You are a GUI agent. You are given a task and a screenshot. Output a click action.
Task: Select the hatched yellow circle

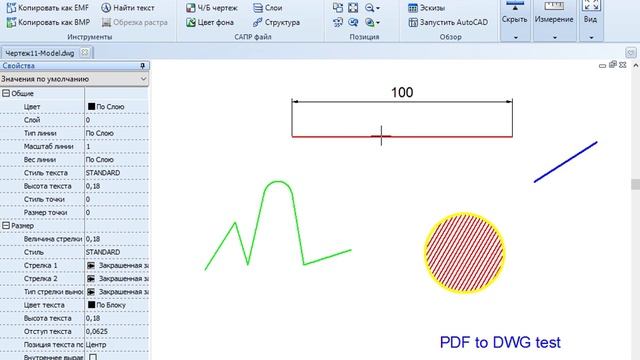tap(464, 253)
